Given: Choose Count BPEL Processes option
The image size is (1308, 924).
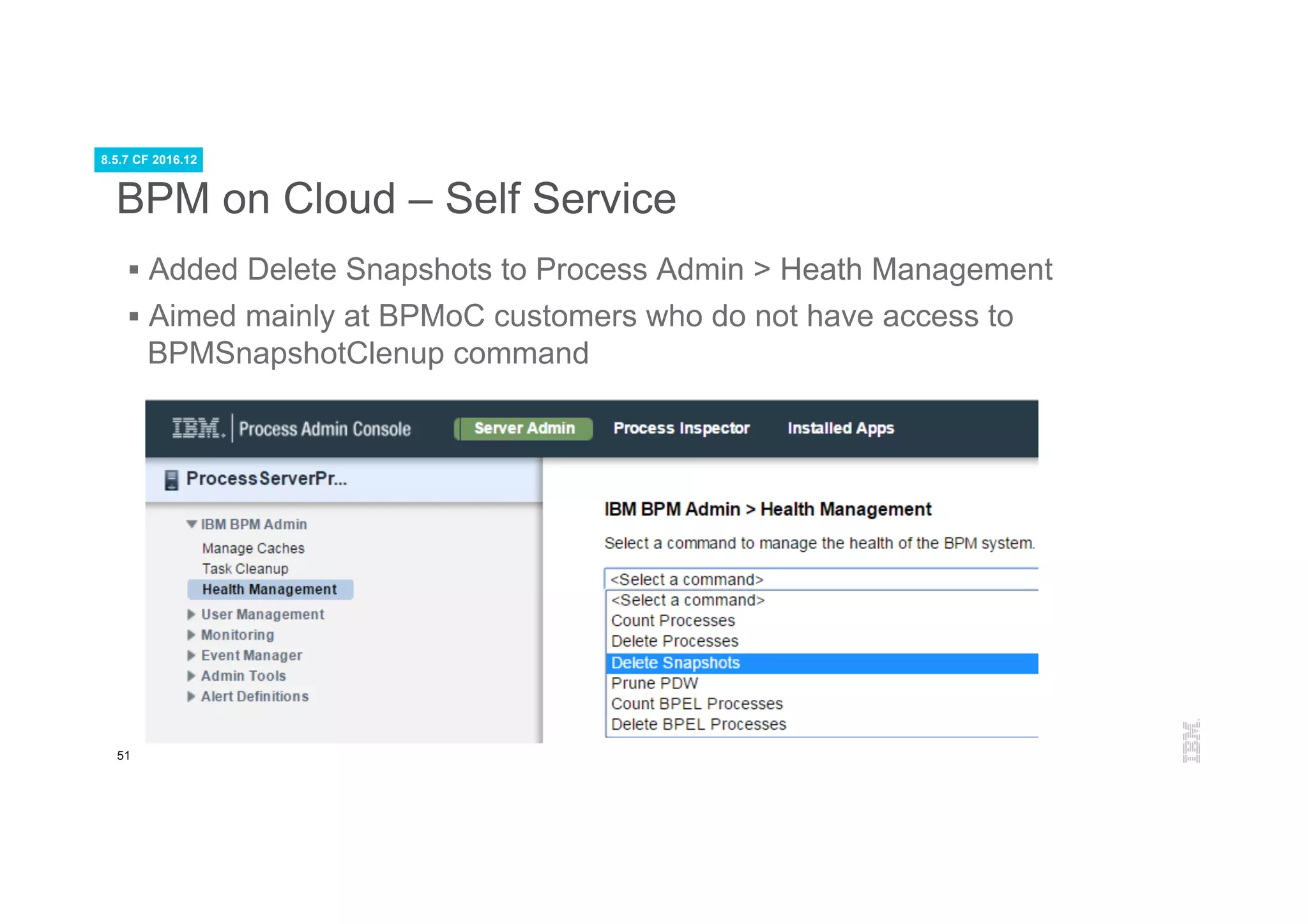Looking at the screenshot, I should point(822,704).
